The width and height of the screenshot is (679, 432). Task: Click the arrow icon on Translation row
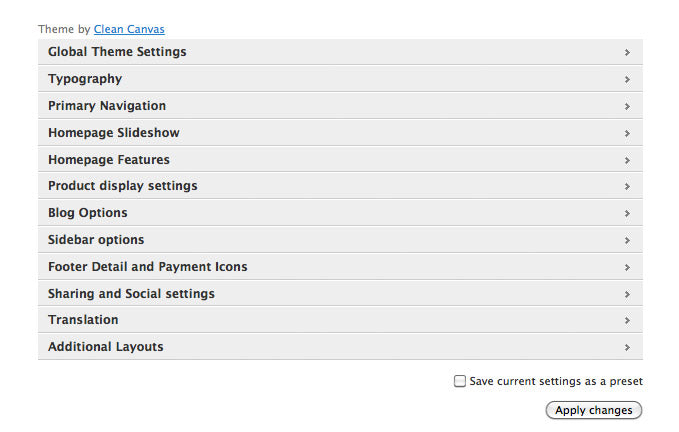627,320
